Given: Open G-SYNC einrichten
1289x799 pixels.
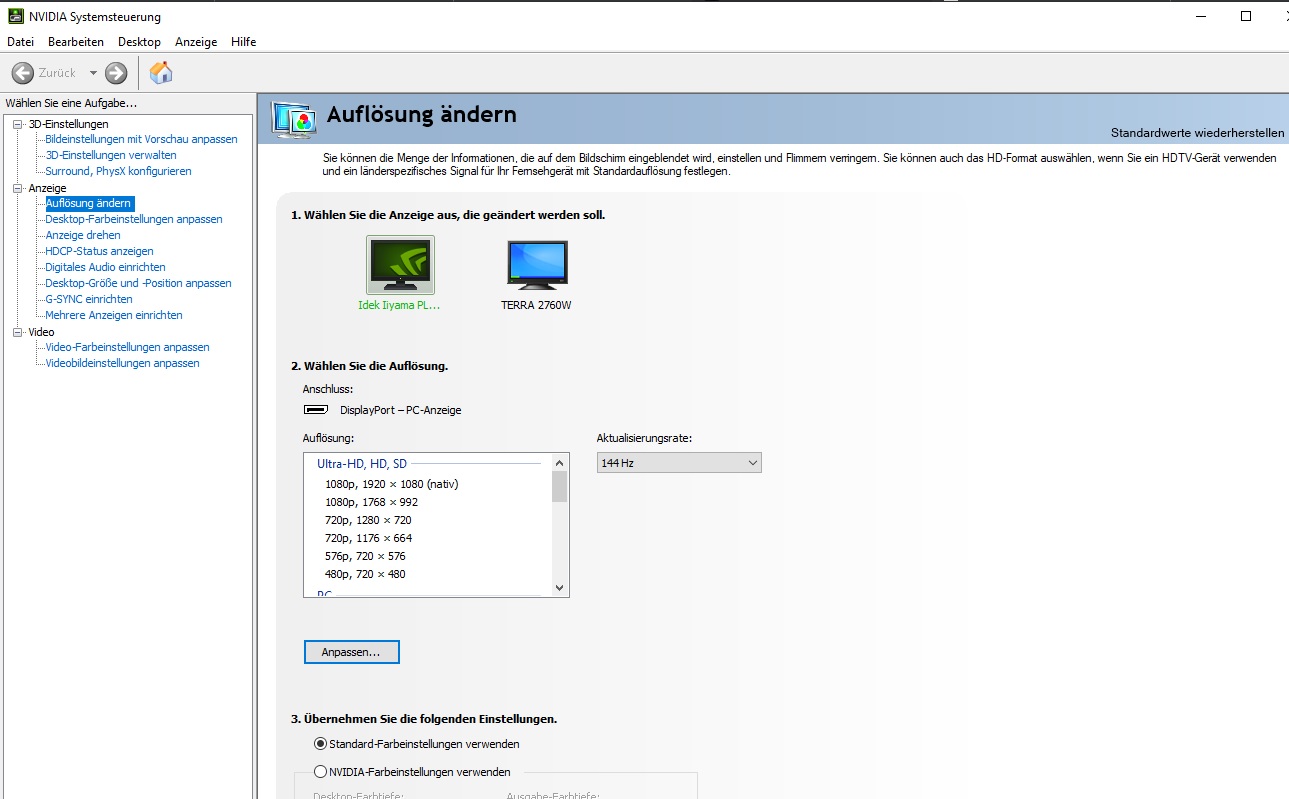Looking at the screenshot, I should (x=89, y=299).
